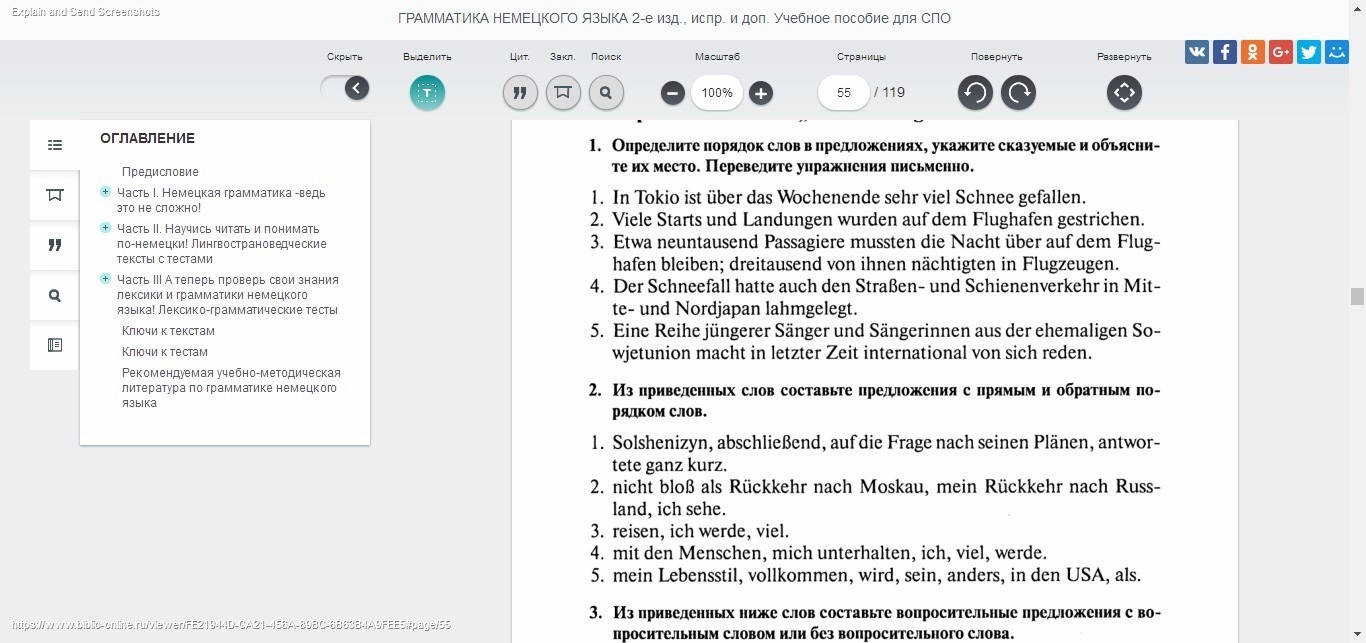Share on VK social network
1366x643 pixels.
pyautogui.click(x=1197, y=52)
